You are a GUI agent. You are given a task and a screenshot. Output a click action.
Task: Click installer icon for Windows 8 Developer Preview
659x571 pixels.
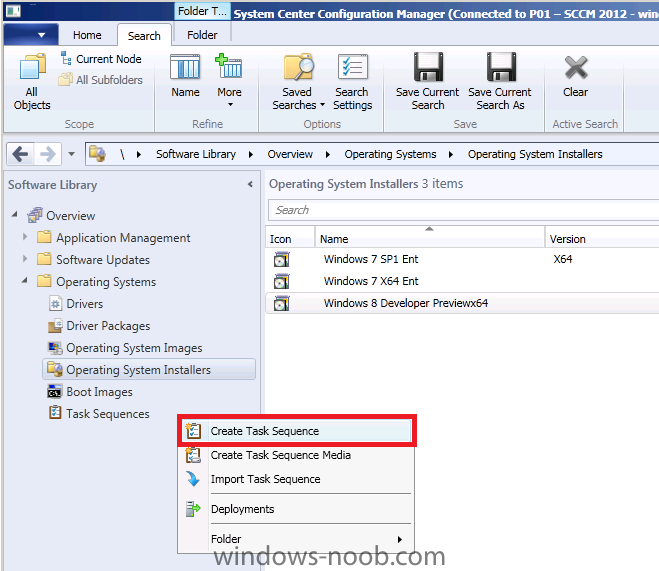281,303
